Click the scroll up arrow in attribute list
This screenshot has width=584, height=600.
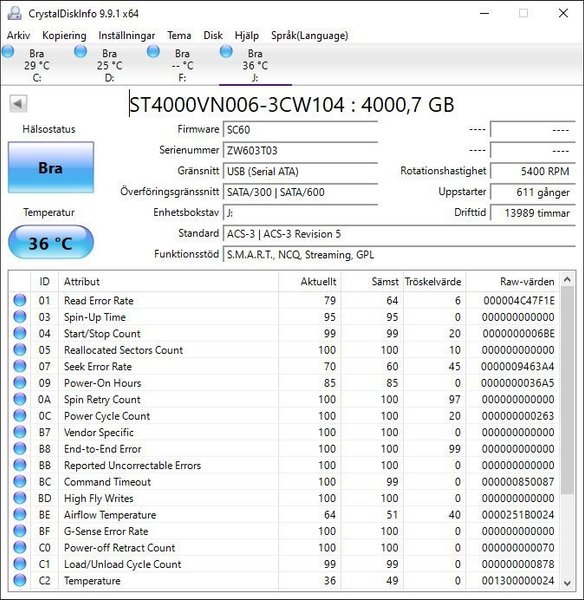568,280
